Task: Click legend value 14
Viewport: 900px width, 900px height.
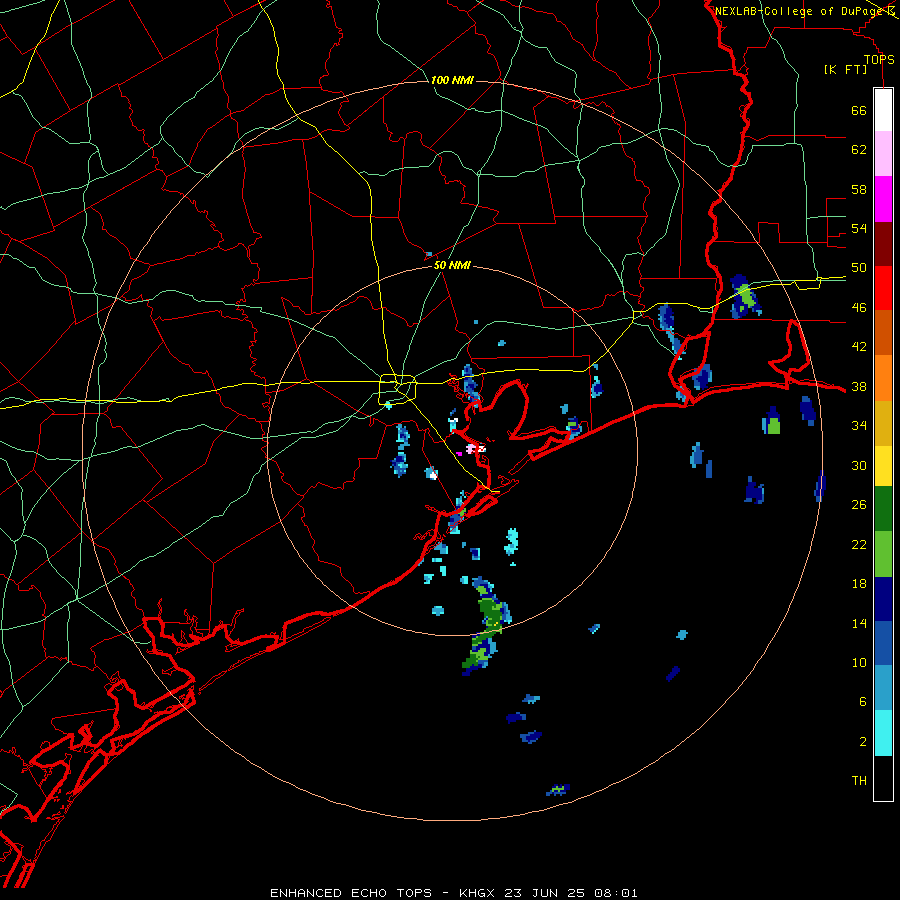Action: click(x=859, y=623)
